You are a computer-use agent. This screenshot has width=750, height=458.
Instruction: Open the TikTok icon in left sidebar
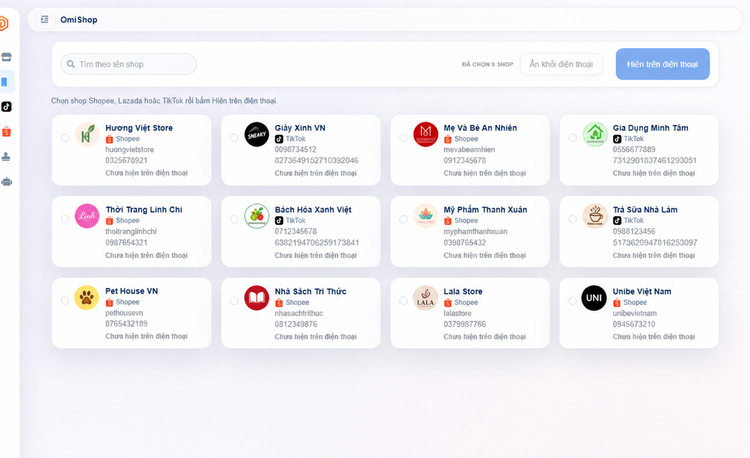tap(6, 107)
